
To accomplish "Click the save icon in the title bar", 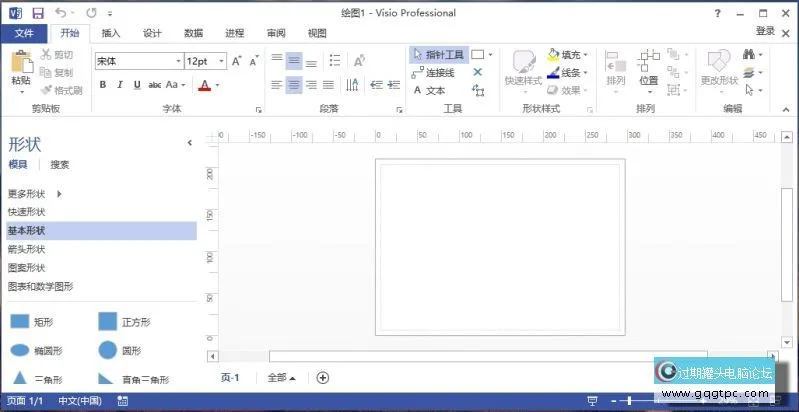I will 37,13.
